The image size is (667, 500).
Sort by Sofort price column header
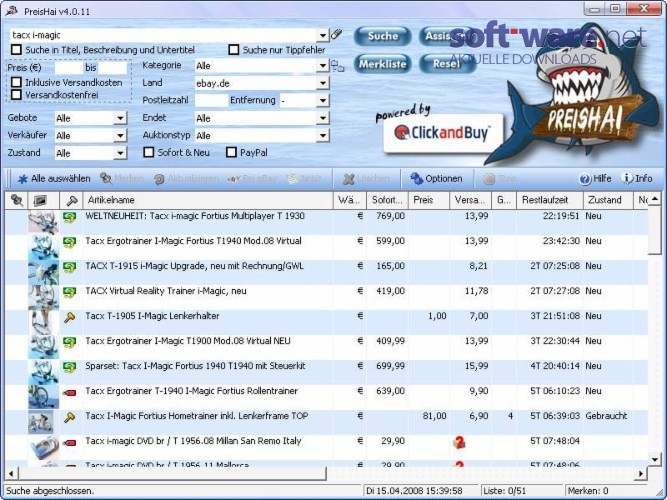click(387, 200)
